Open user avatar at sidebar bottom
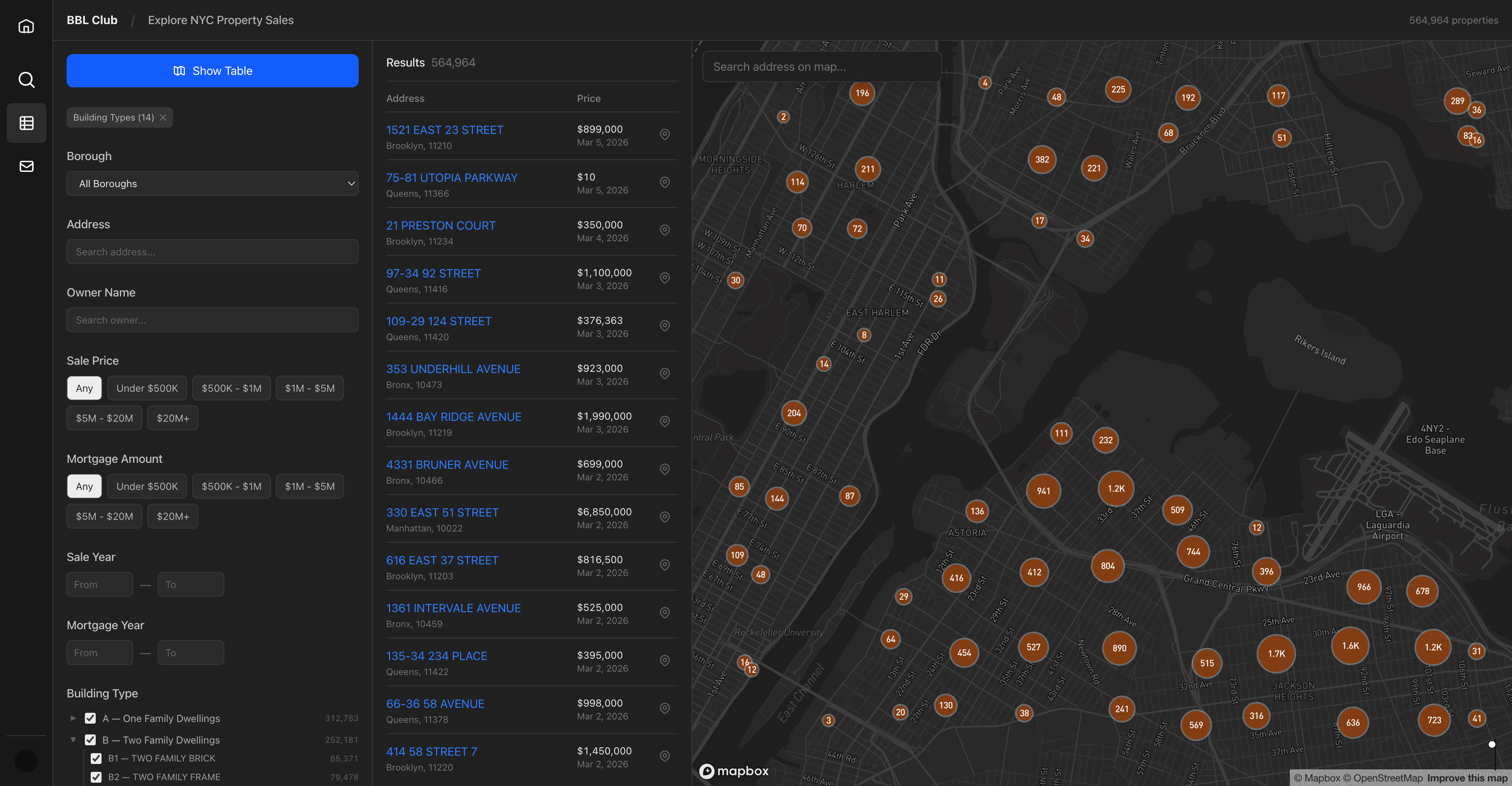This screenshot has width=1512, height=786. (26, 761)
